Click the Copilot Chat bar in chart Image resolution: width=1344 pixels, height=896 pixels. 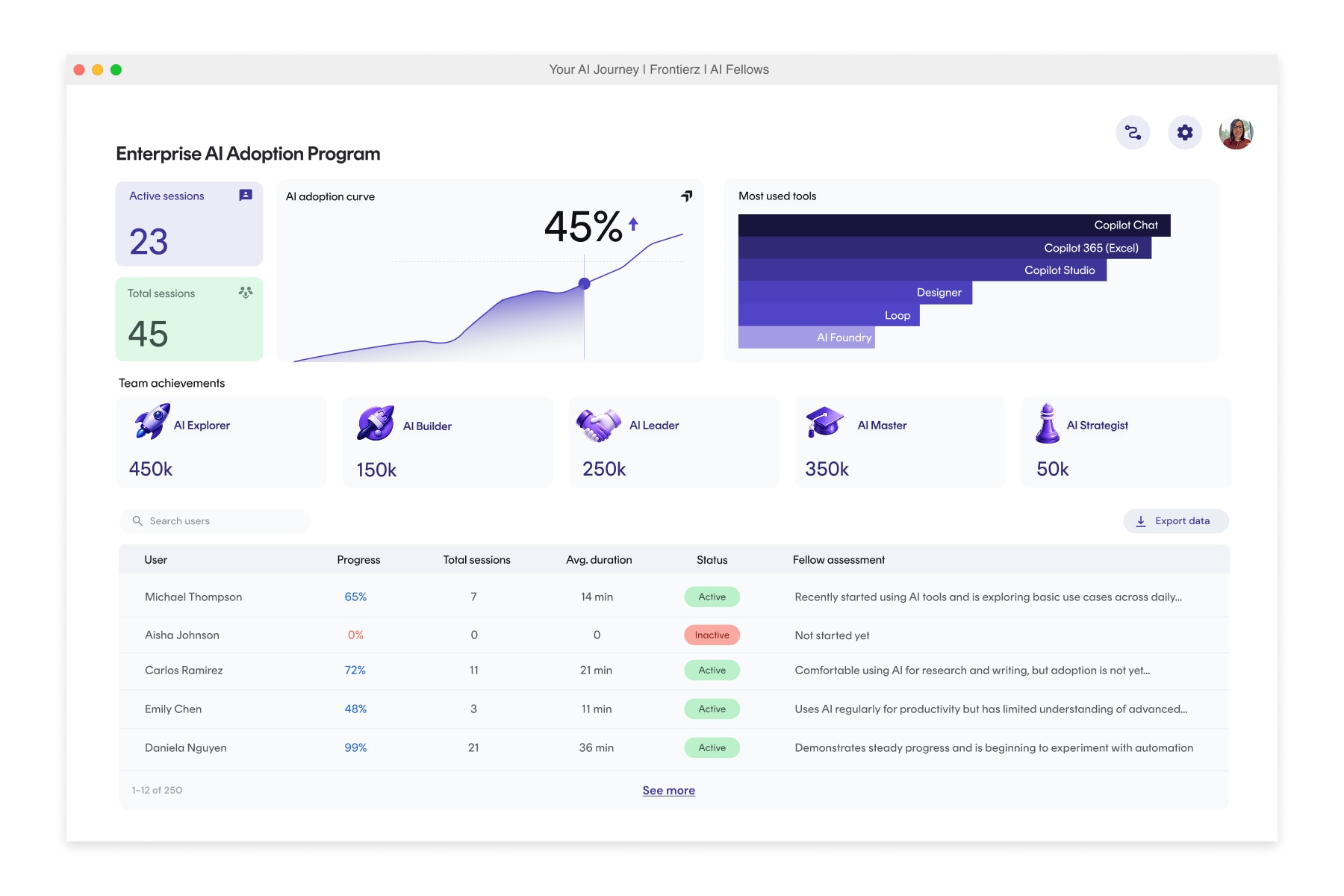953,225
